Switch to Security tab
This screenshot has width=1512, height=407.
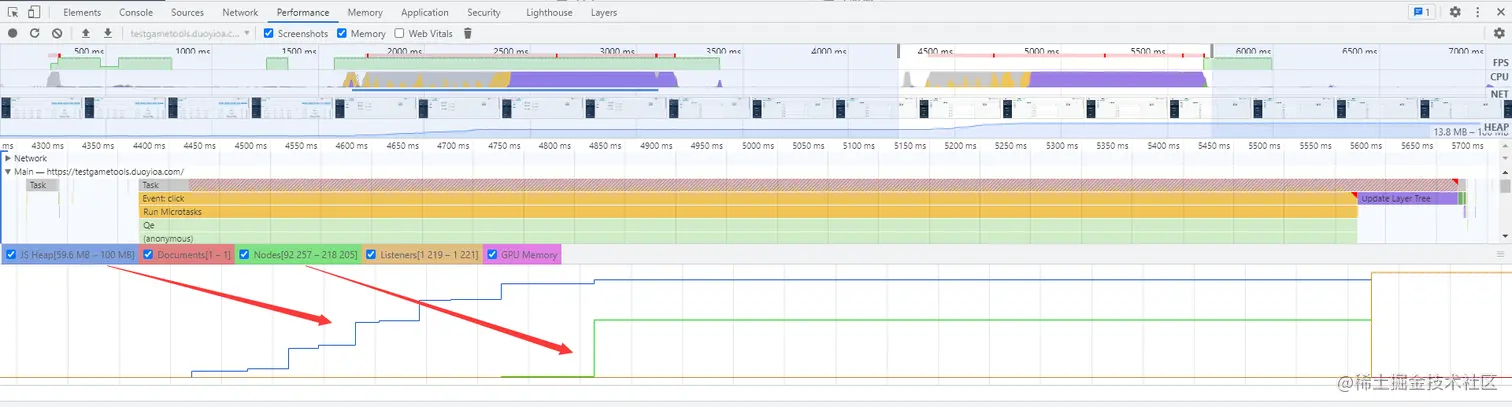click(484, 12)
